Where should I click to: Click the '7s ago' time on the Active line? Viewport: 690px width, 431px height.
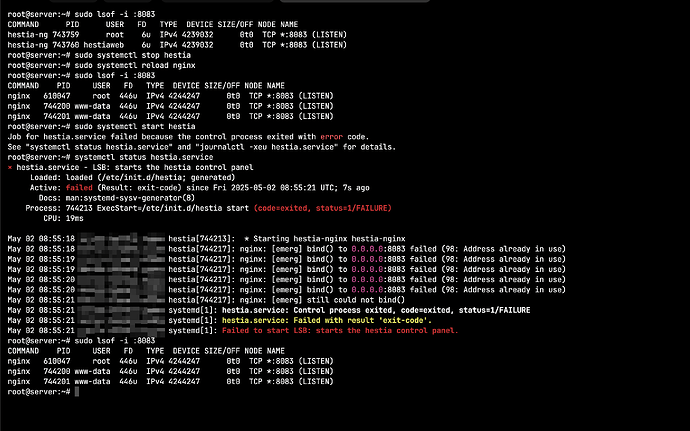click(x=356, y=188)
